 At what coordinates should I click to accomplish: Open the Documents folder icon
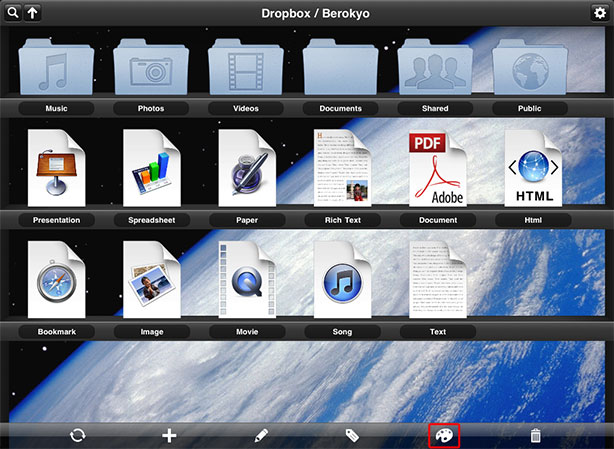341,67
